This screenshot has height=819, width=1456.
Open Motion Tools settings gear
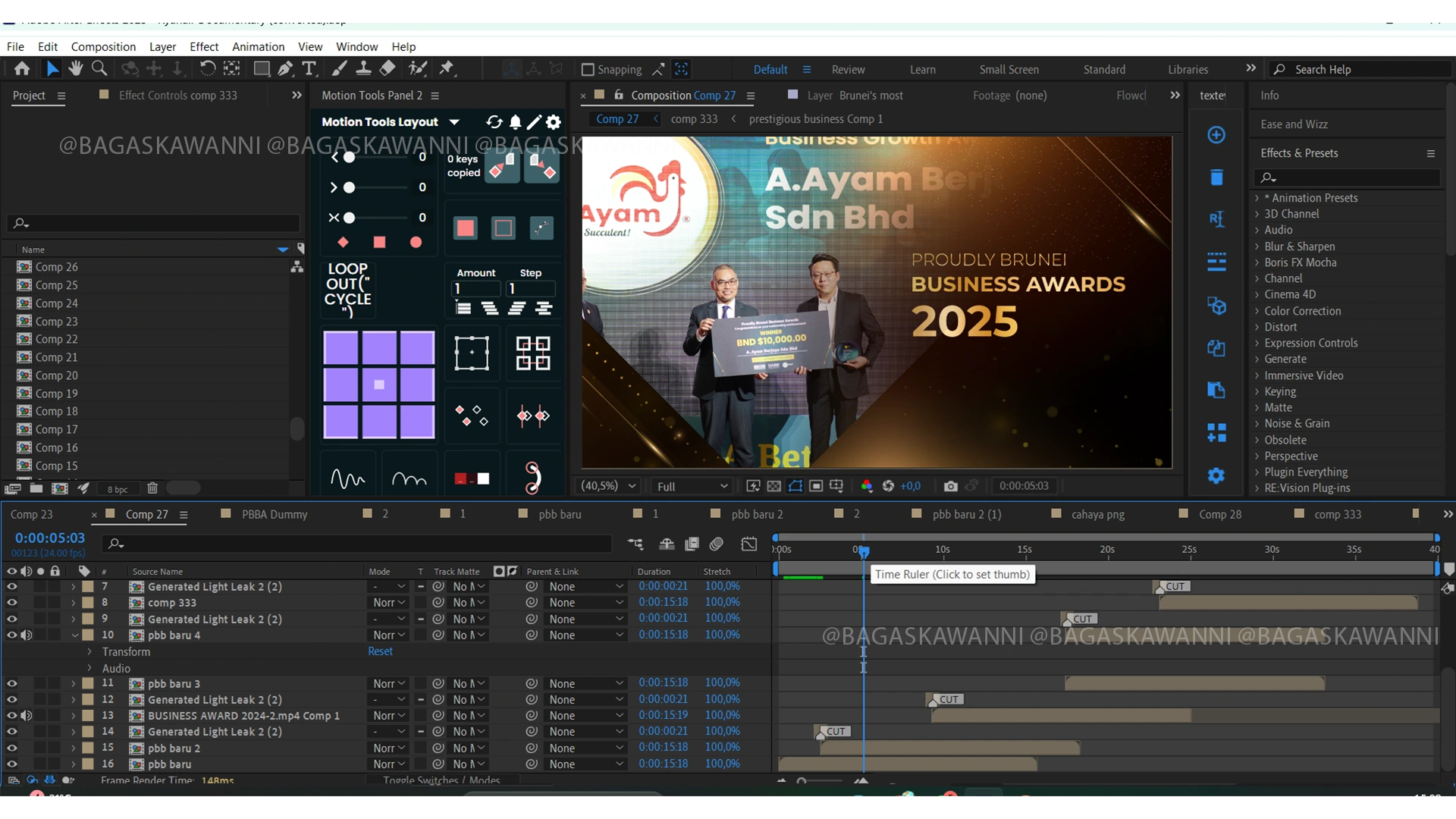point(554,122)
